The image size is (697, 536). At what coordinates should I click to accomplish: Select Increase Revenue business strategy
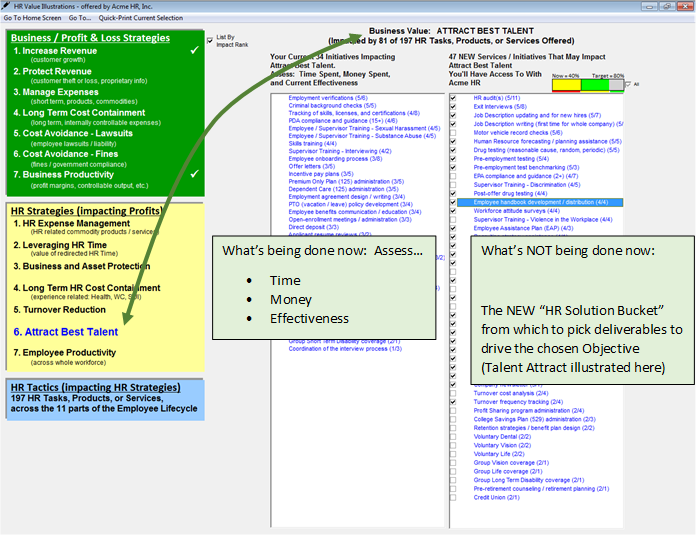(62, 48)
